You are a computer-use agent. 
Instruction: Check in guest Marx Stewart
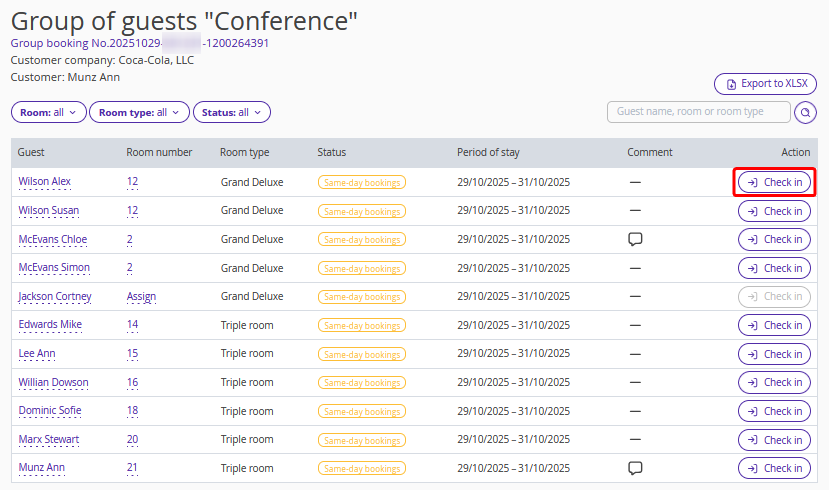774,440
